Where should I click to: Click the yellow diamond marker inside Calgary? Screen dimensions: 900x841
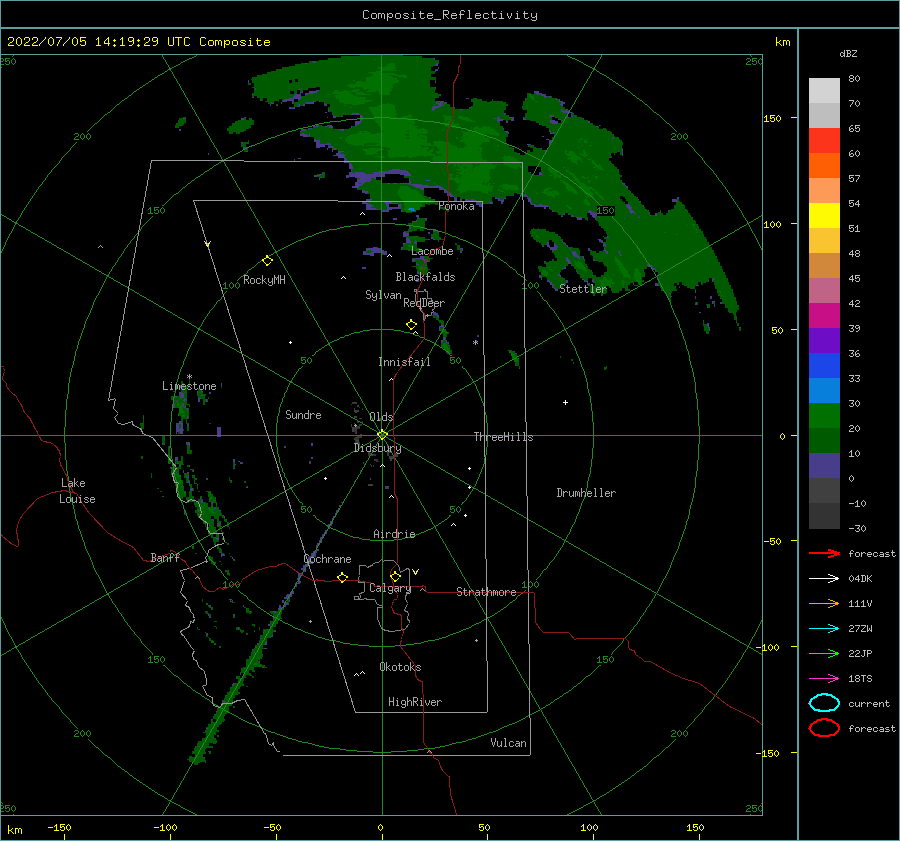click(395, 576)
